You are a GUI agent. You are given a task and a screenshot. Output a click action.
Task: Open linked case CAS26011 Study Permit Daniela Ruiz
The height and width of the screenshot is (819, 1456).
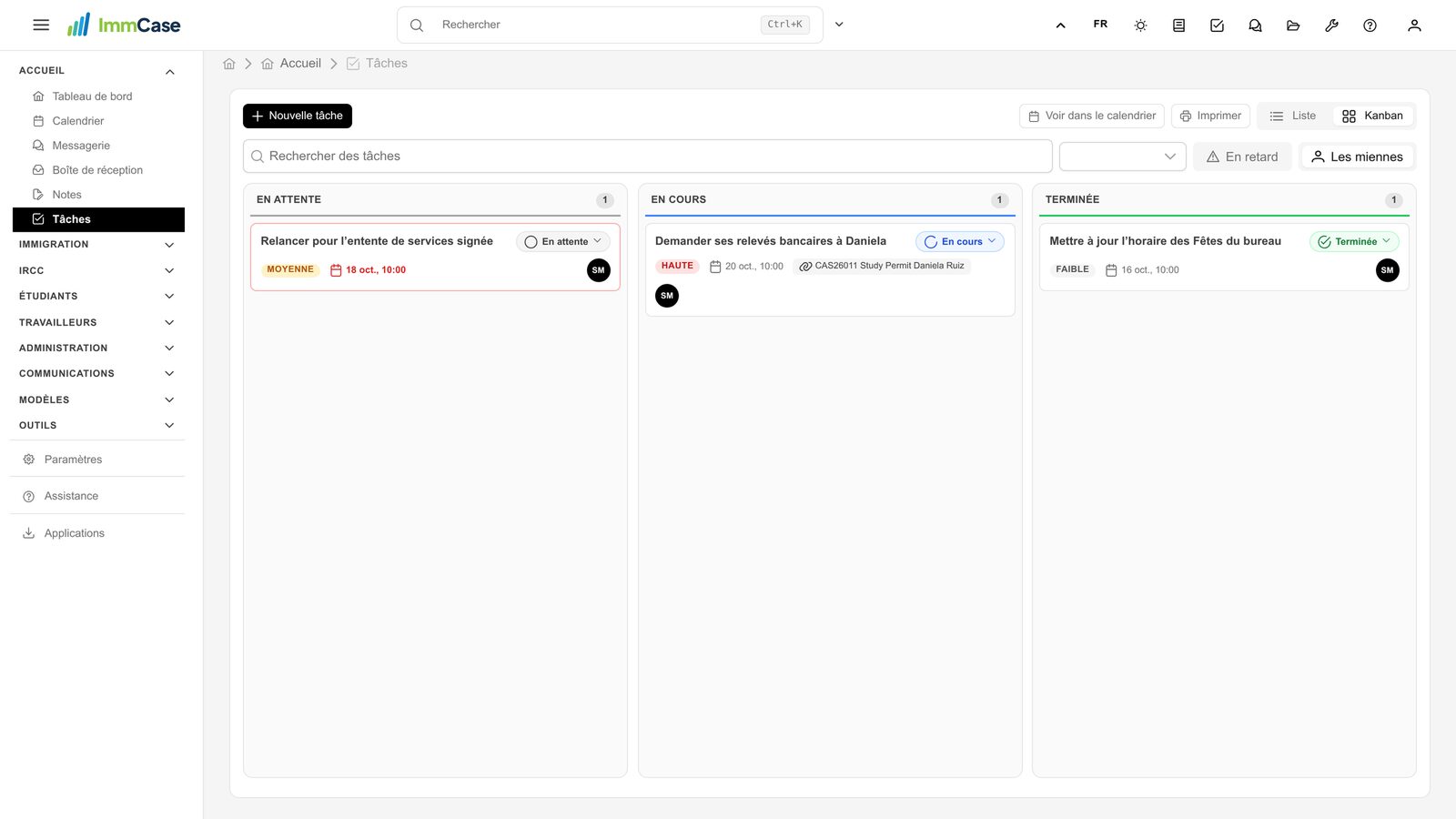882,266
